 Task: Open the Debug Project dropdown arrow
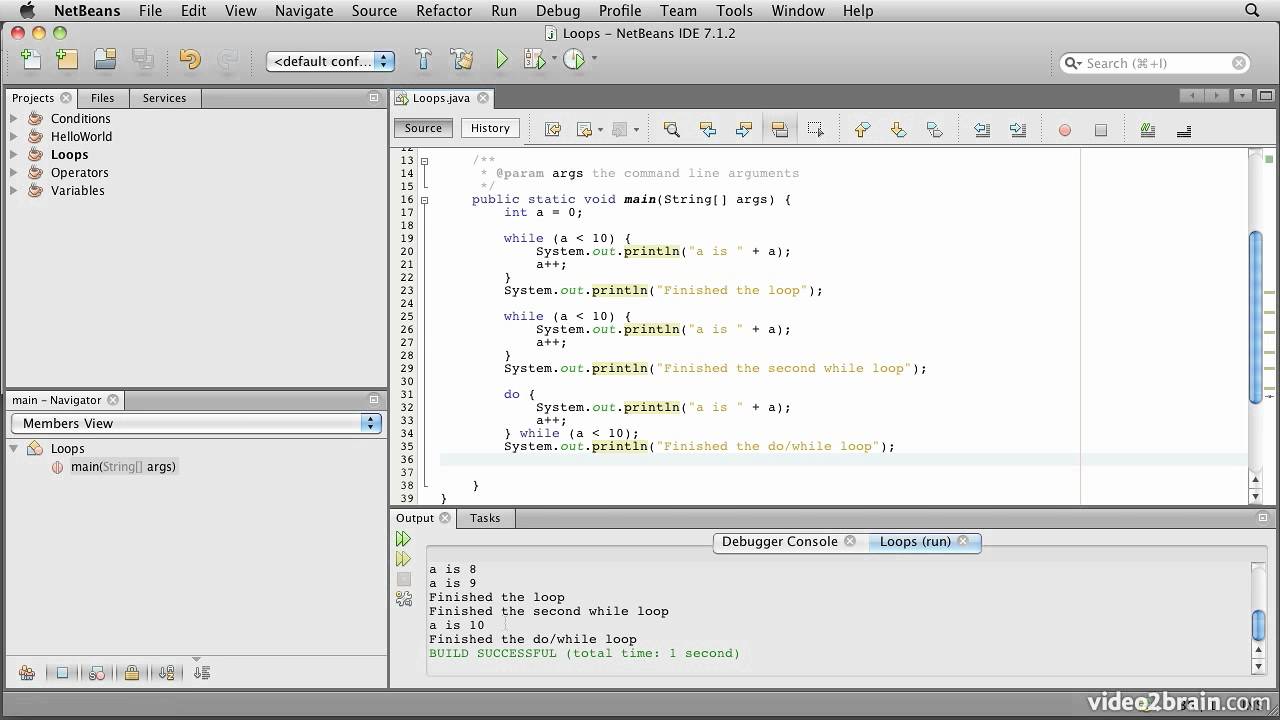554,59
